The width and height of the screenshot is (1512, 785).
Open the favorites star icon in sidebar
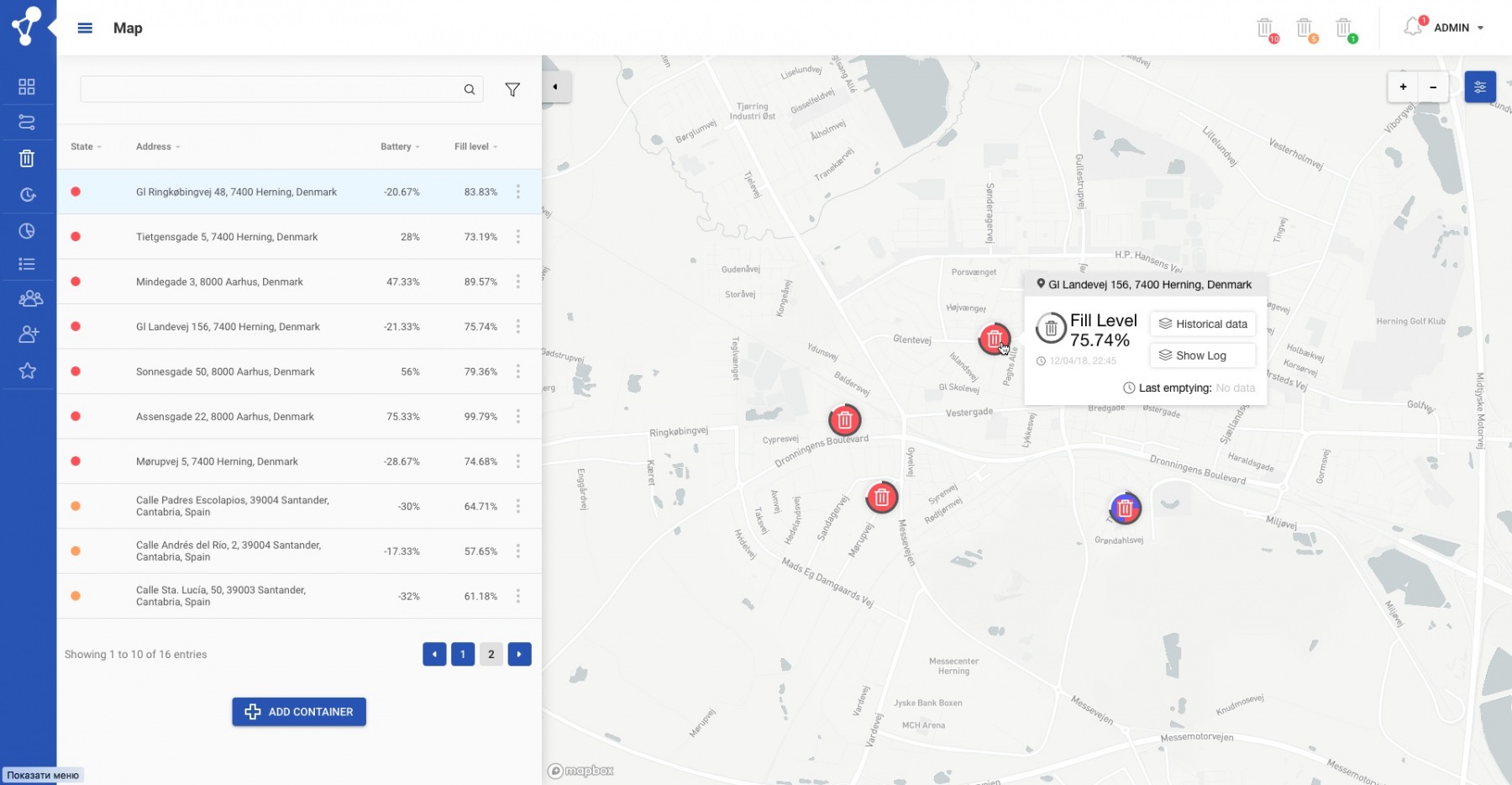pyautogui.click(x=27, y=371)
